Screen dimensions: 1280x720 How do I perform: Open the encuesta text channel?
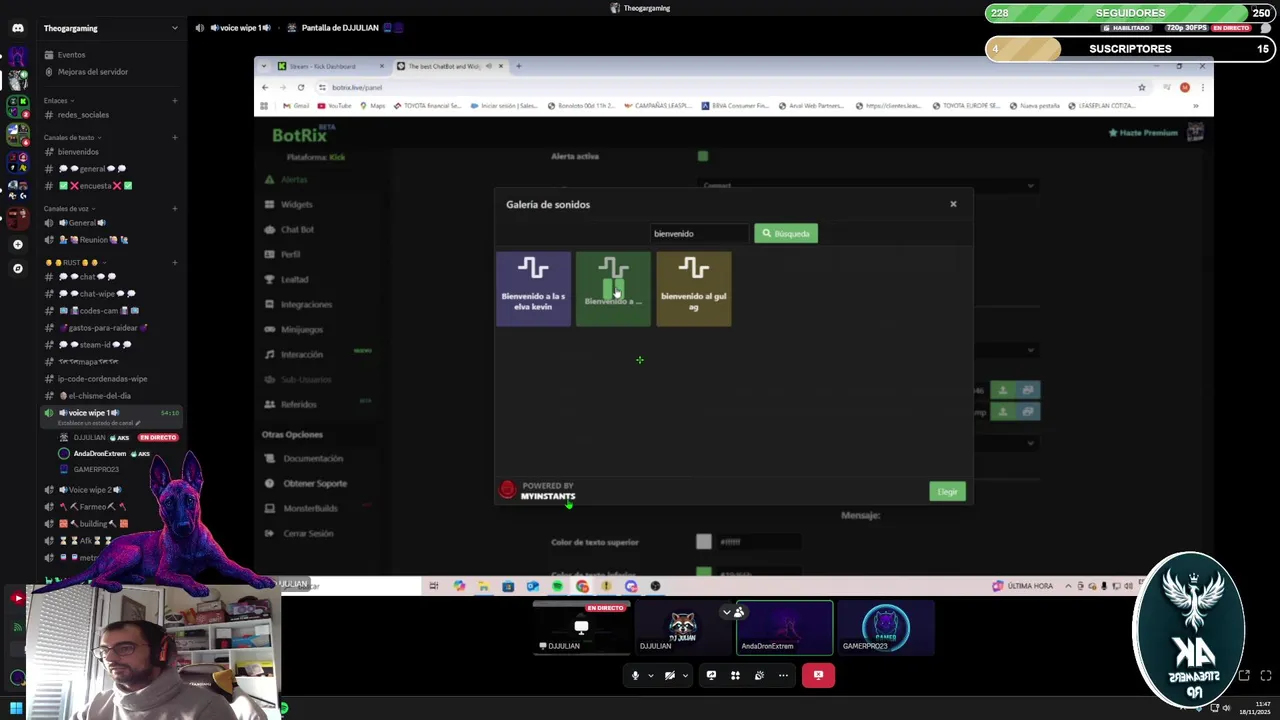point(95,186)
